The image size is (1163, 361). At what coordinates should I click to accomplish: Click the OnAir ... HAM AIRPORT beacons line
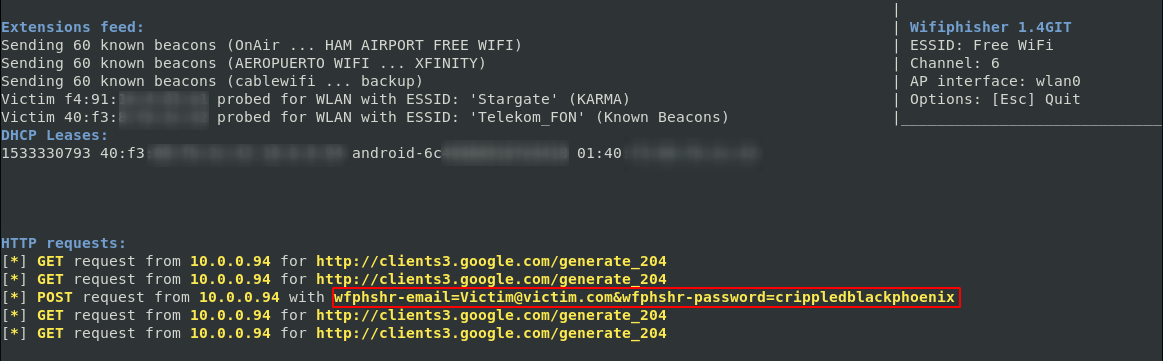262,45
